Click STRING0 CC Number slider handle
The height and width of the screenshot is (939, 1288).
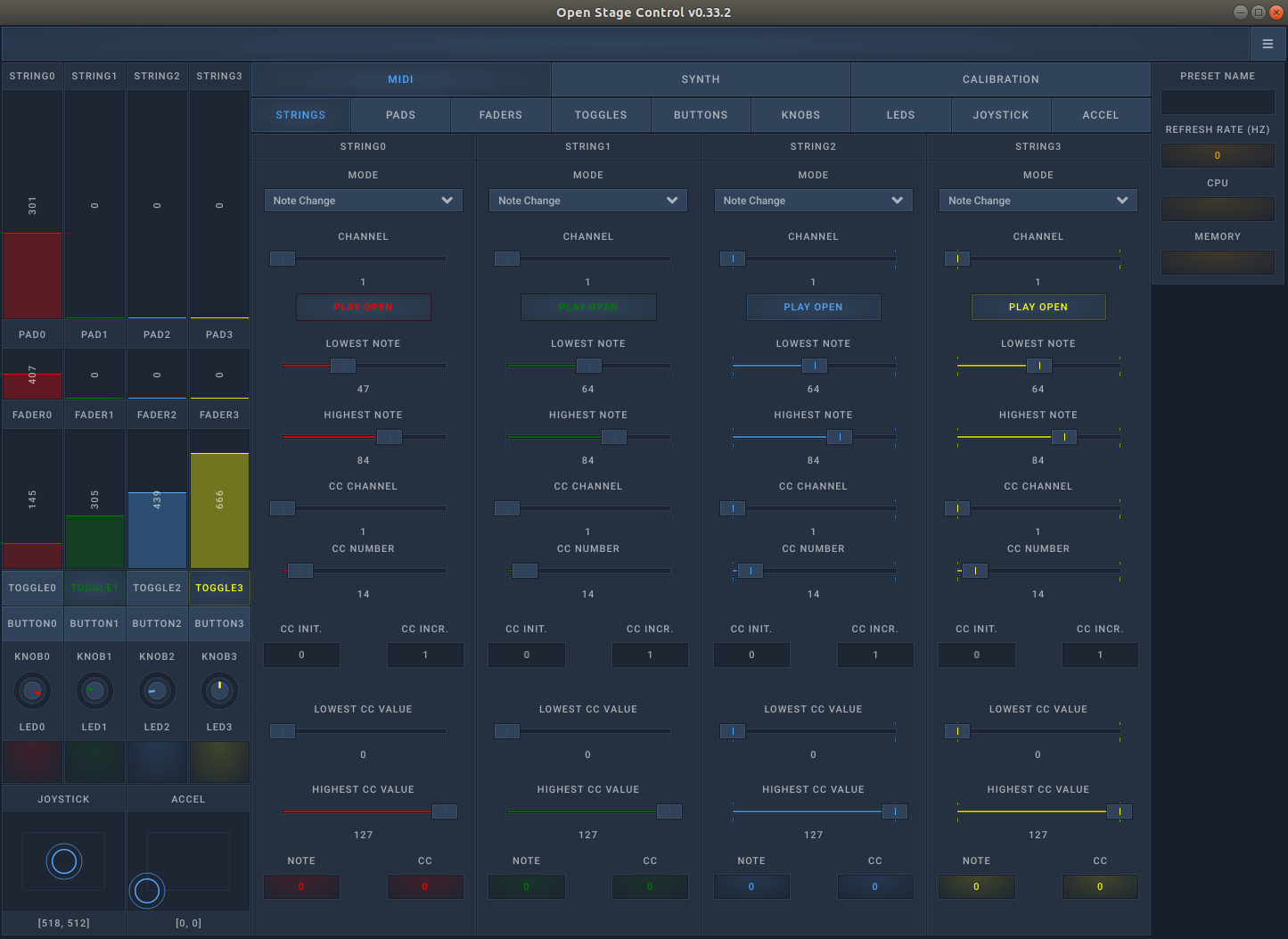click(x=300, y=571)
